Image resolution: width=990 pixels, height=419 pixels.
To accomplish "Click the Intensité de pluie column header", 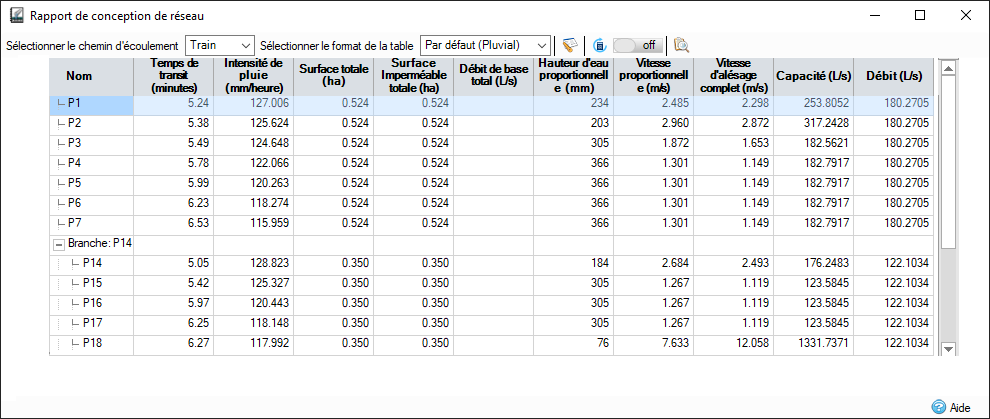I will coord(253,76).
